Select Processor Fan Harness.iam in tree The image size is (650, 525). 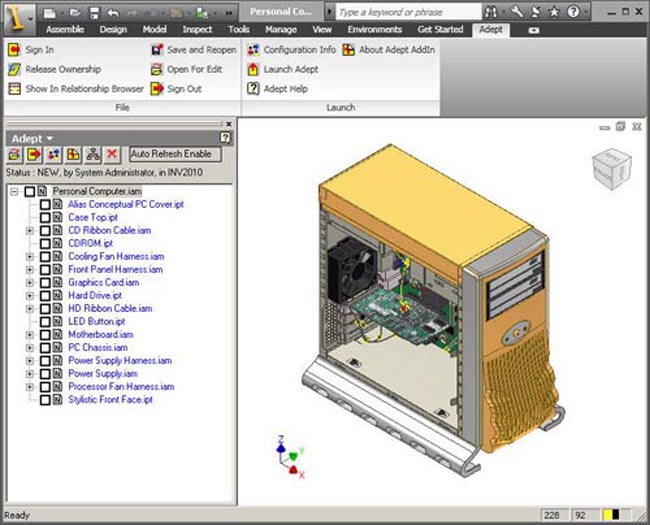pyautogui.click(x=121, y=387)
